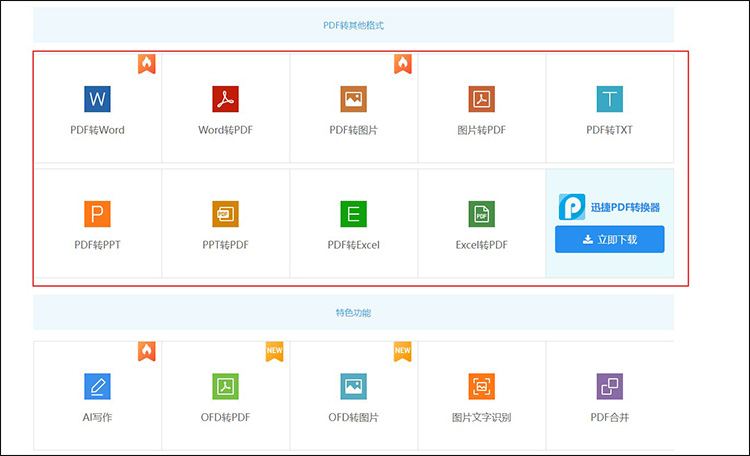750x456 pixels.
Task: Click the NEW badge on OFD转图片
Action: coord(403,351)
